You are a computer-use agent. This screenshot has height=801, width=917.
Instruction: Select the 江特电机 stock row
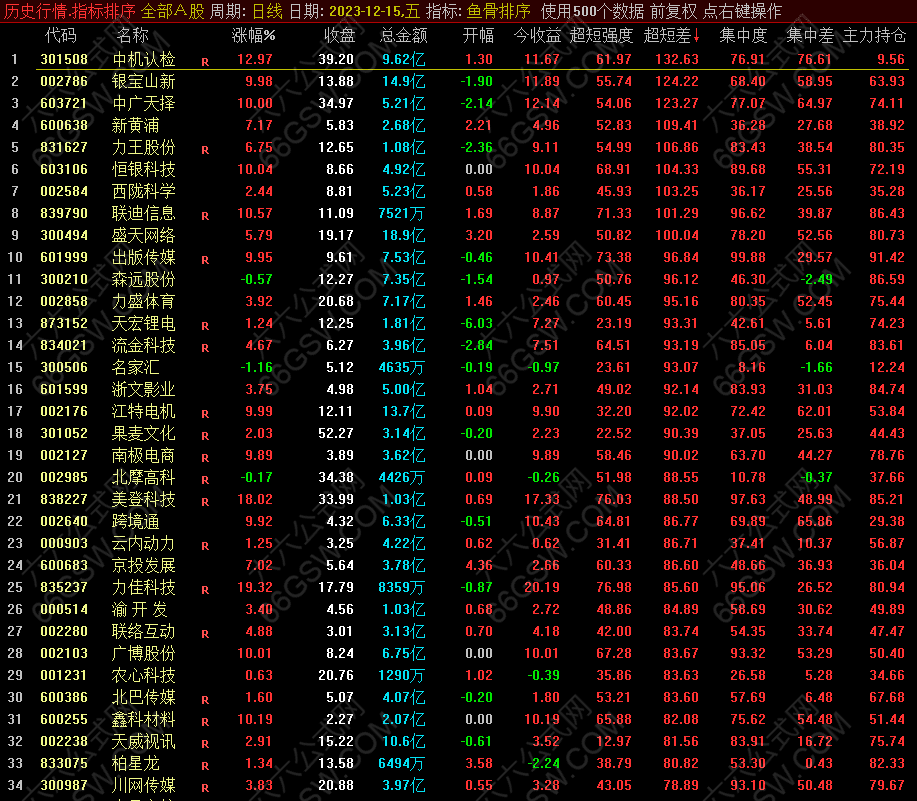[x=143, y=412]
